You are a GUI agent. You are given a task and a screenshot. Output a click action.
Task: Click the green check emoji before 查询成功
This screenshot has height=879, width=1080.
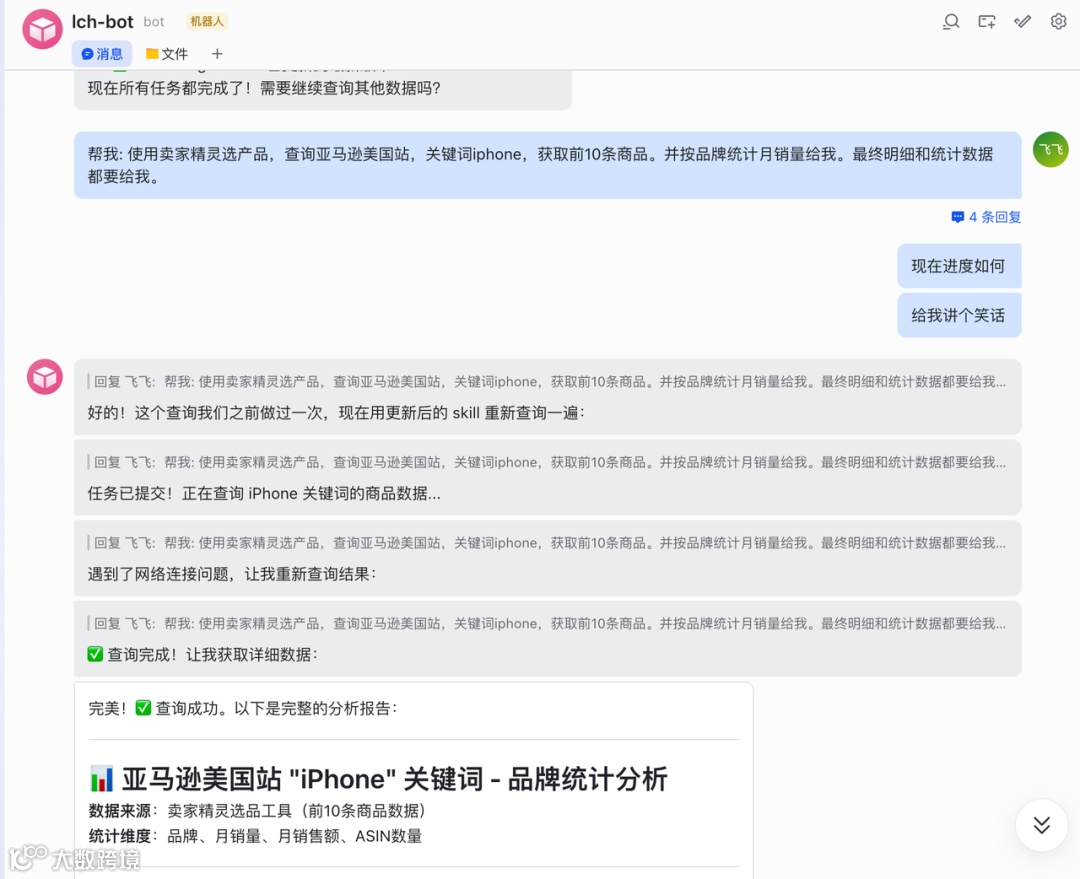coord(143,708)
